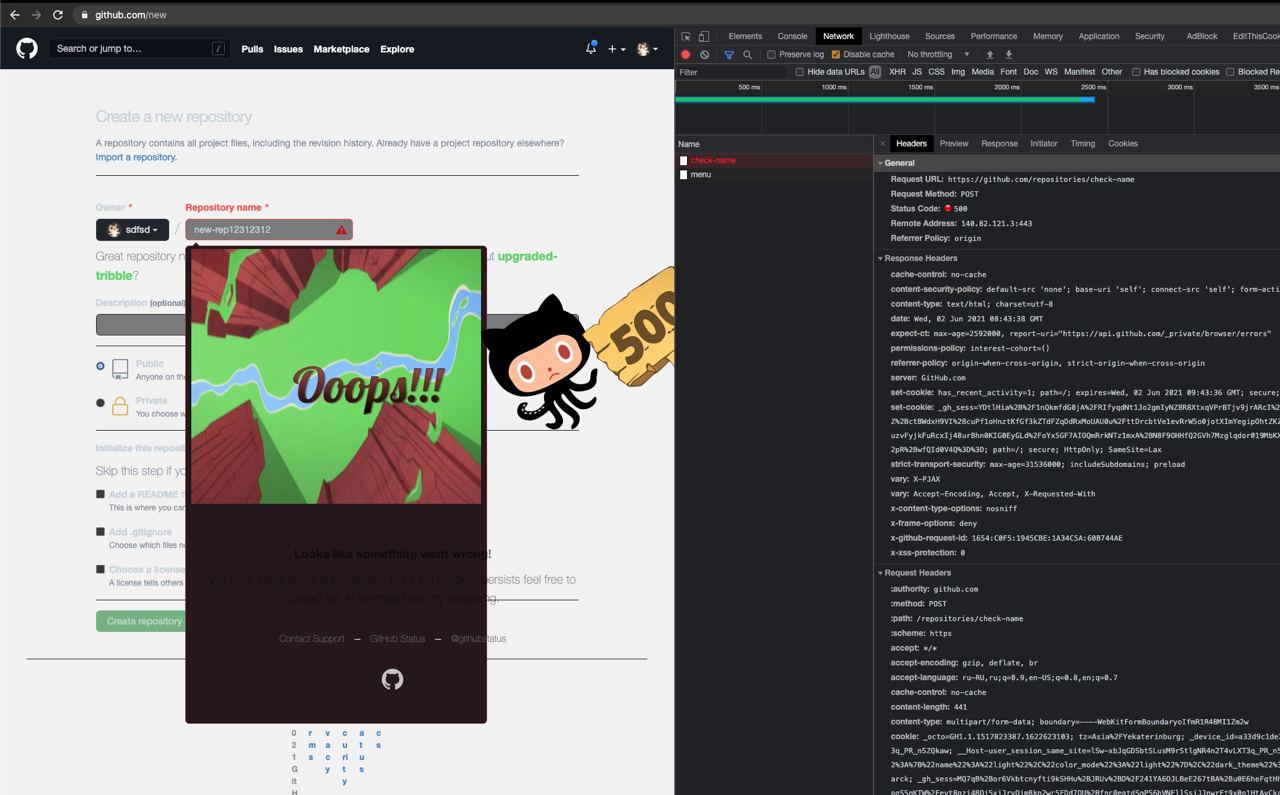
Task: Open the Lighthouse tab
Action: point(889,36)
